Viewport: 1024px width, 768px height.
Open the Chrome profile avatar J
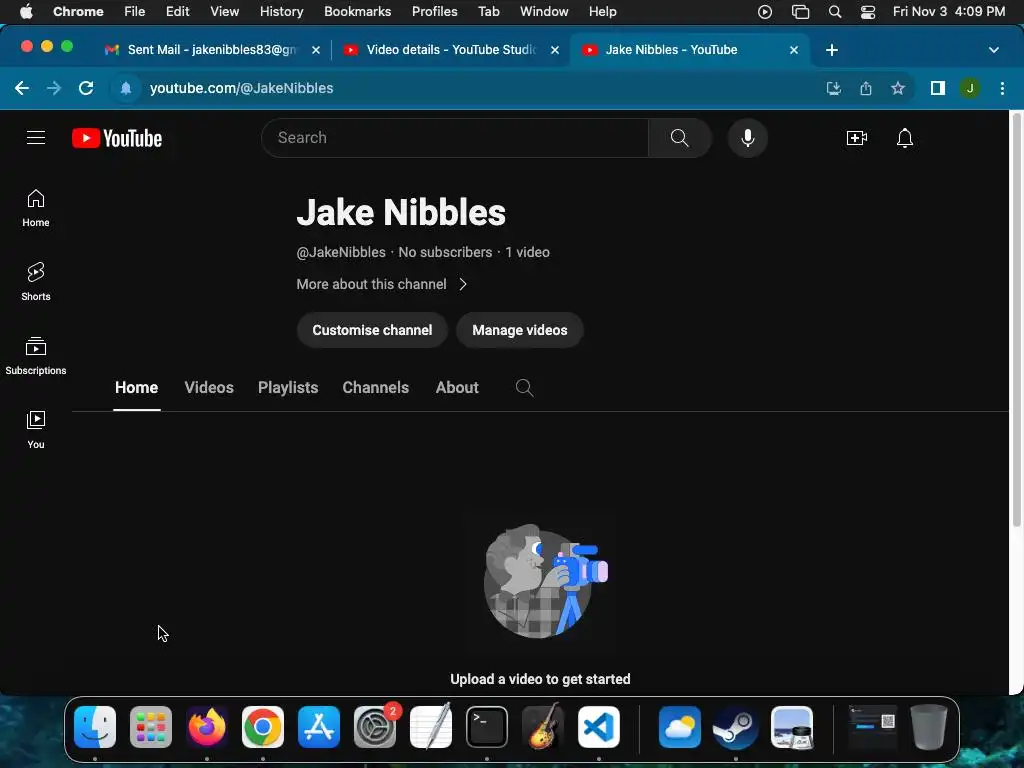pyautogui.click(x=970, y=88)
